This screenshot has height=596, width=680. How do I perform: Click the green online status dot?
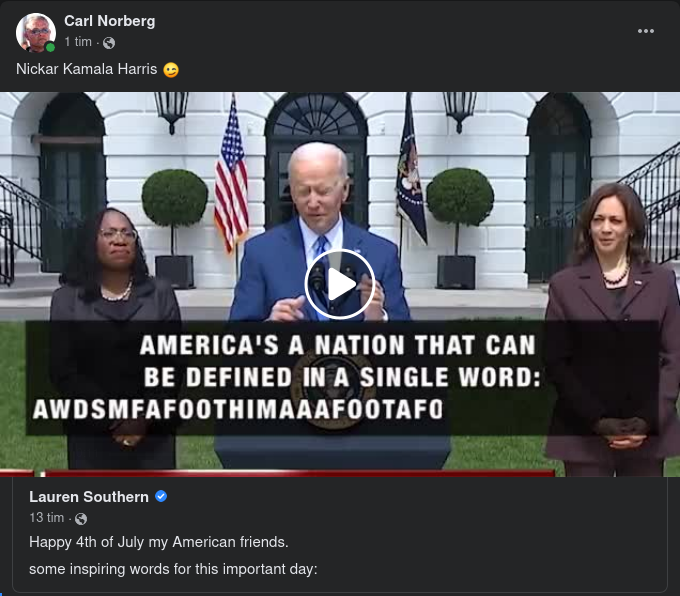(50, 47)
